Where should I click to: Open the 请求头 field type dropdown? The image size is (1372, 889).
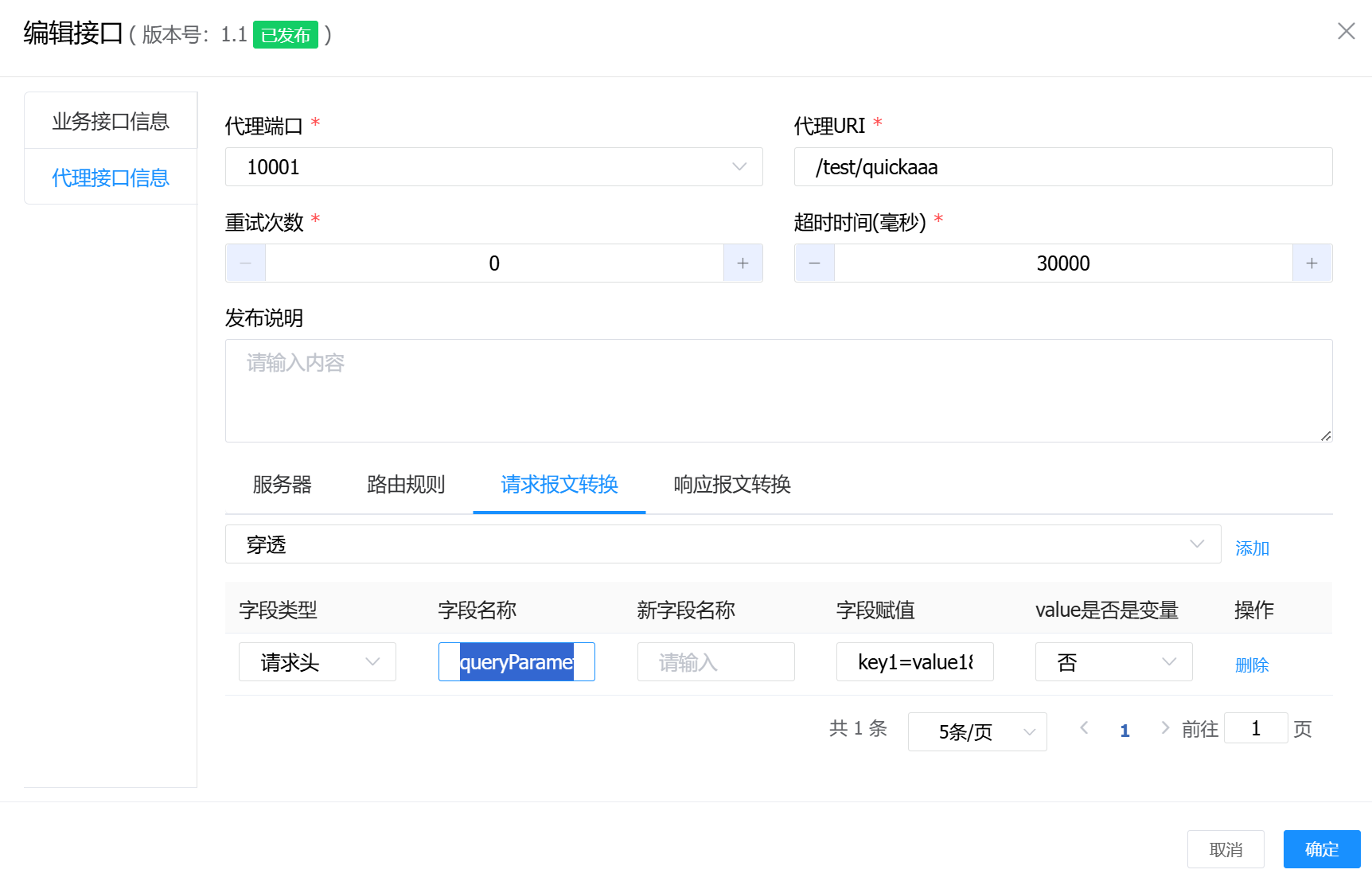click(x=317, y=662)
